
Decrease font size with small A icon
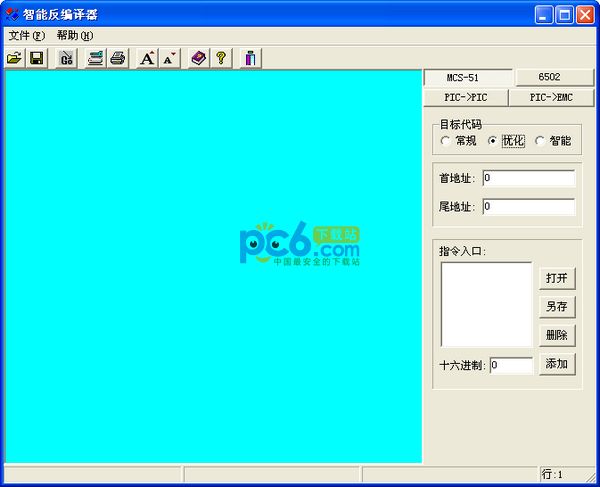point(169,59)
